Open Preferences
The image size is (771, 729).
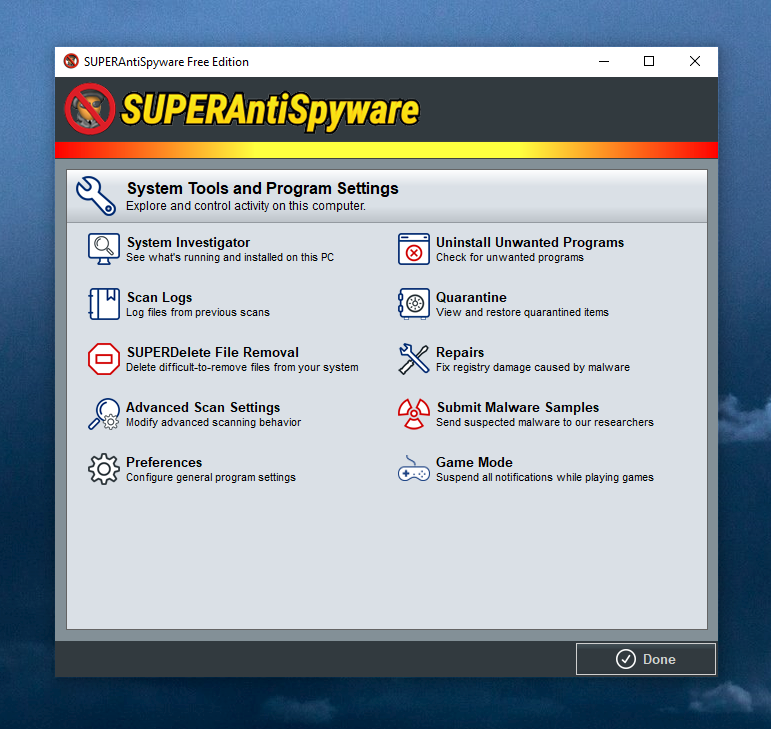tap(164, 463)
